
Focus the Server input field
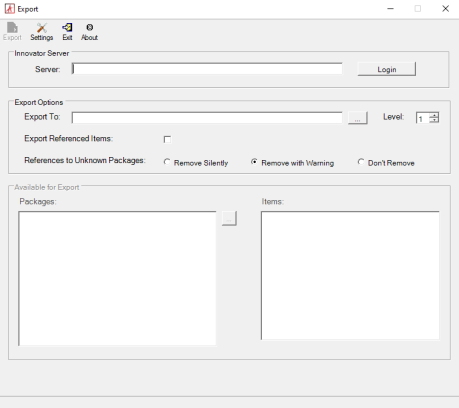(207, 69)
